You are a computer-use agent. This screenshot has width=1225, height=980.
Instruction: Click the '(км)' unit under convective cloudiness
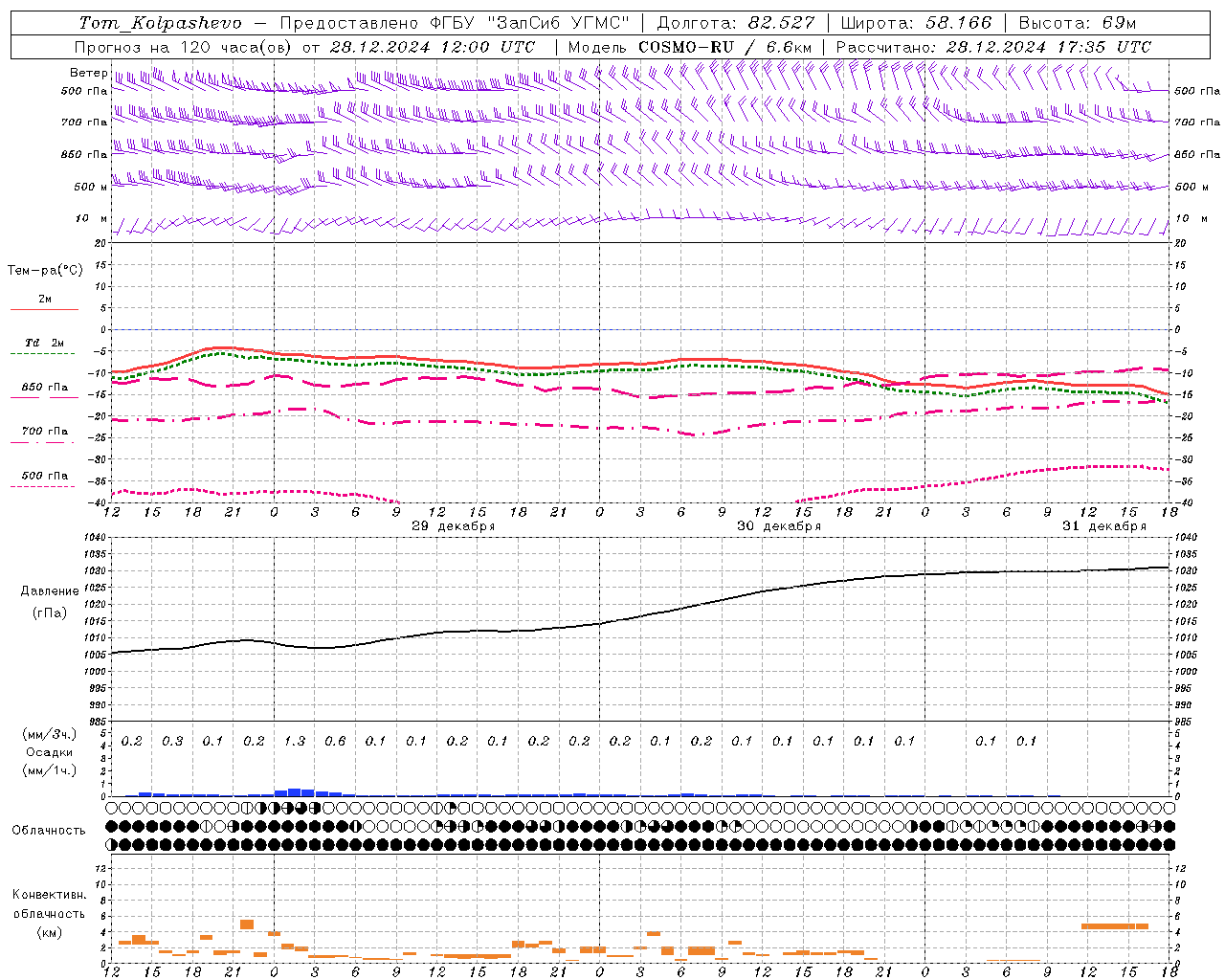(x=49, y=932)
